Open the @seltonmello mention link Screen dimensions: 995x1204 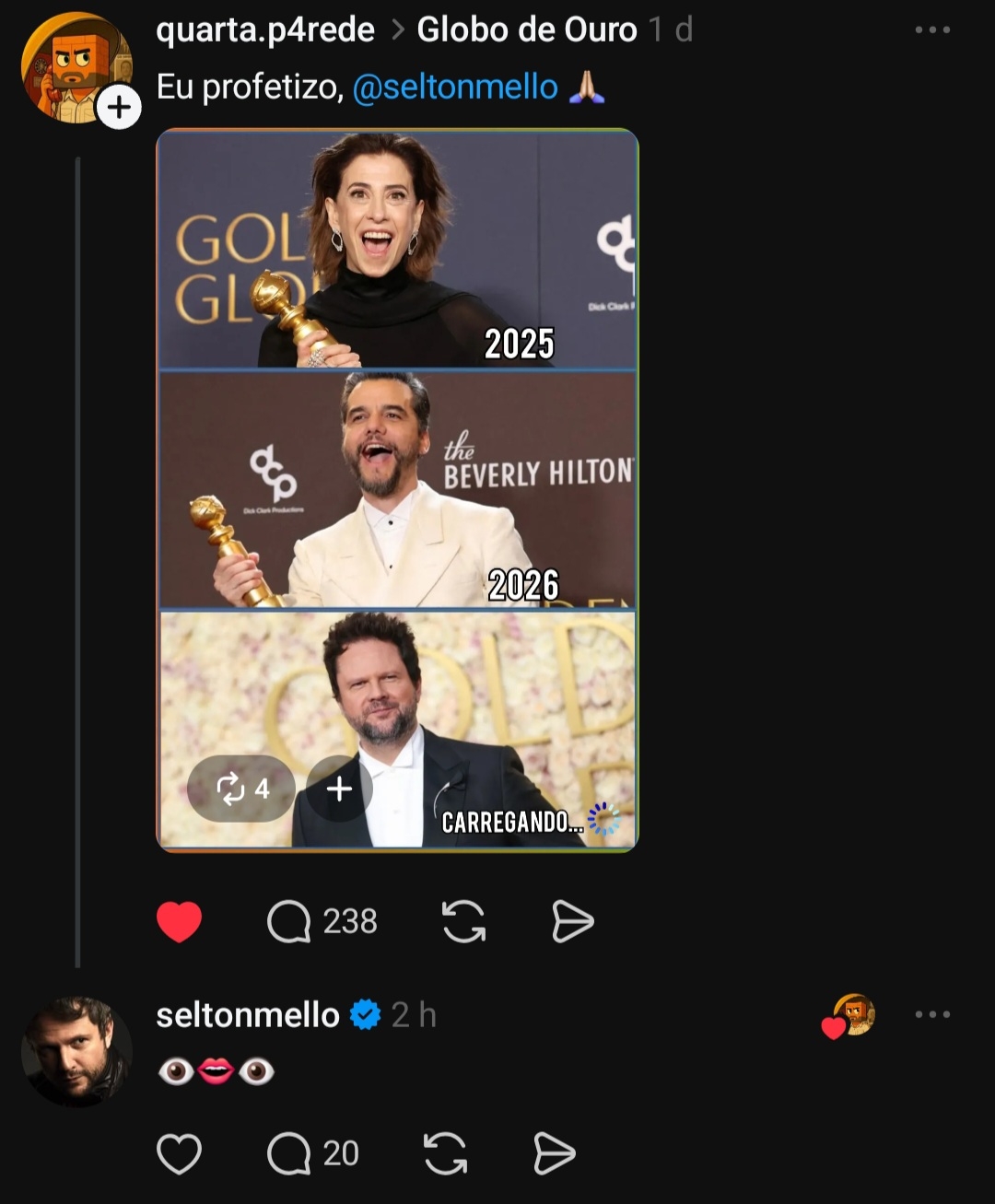click(455, 87)
